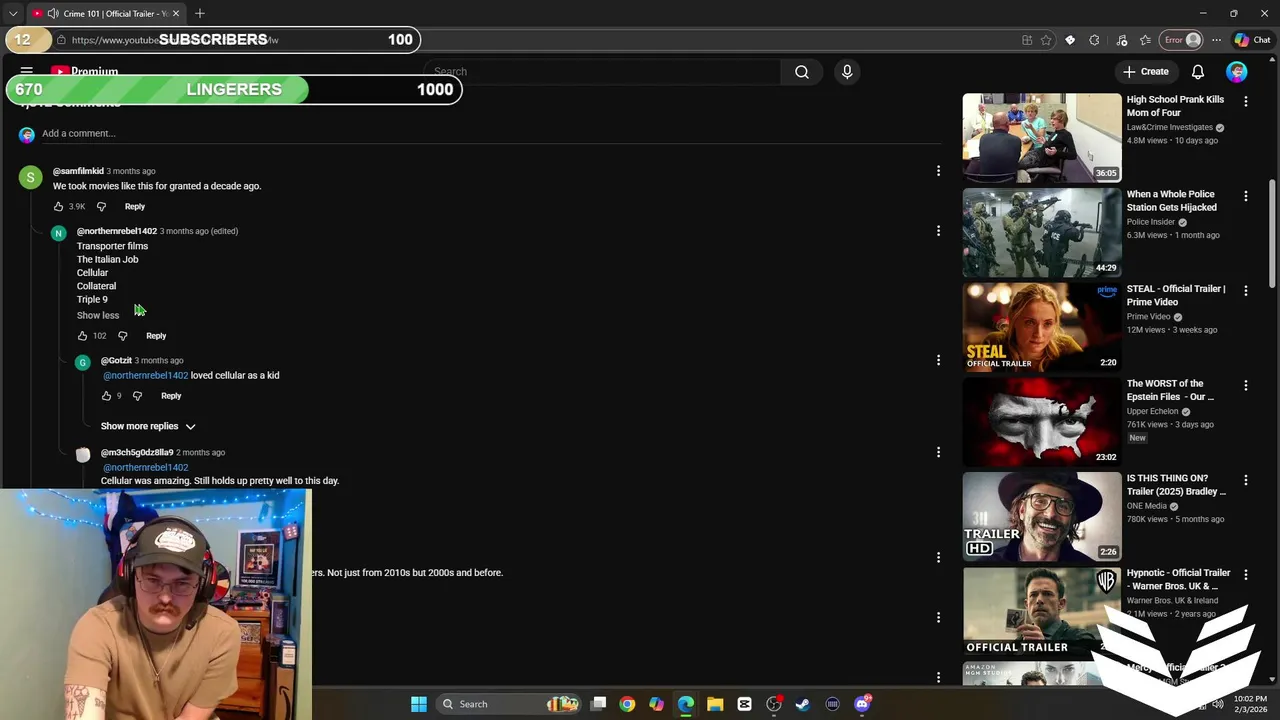1280x720 pixels.
Task: Reply to @Gotzit comment
Action: click(171, 396)
